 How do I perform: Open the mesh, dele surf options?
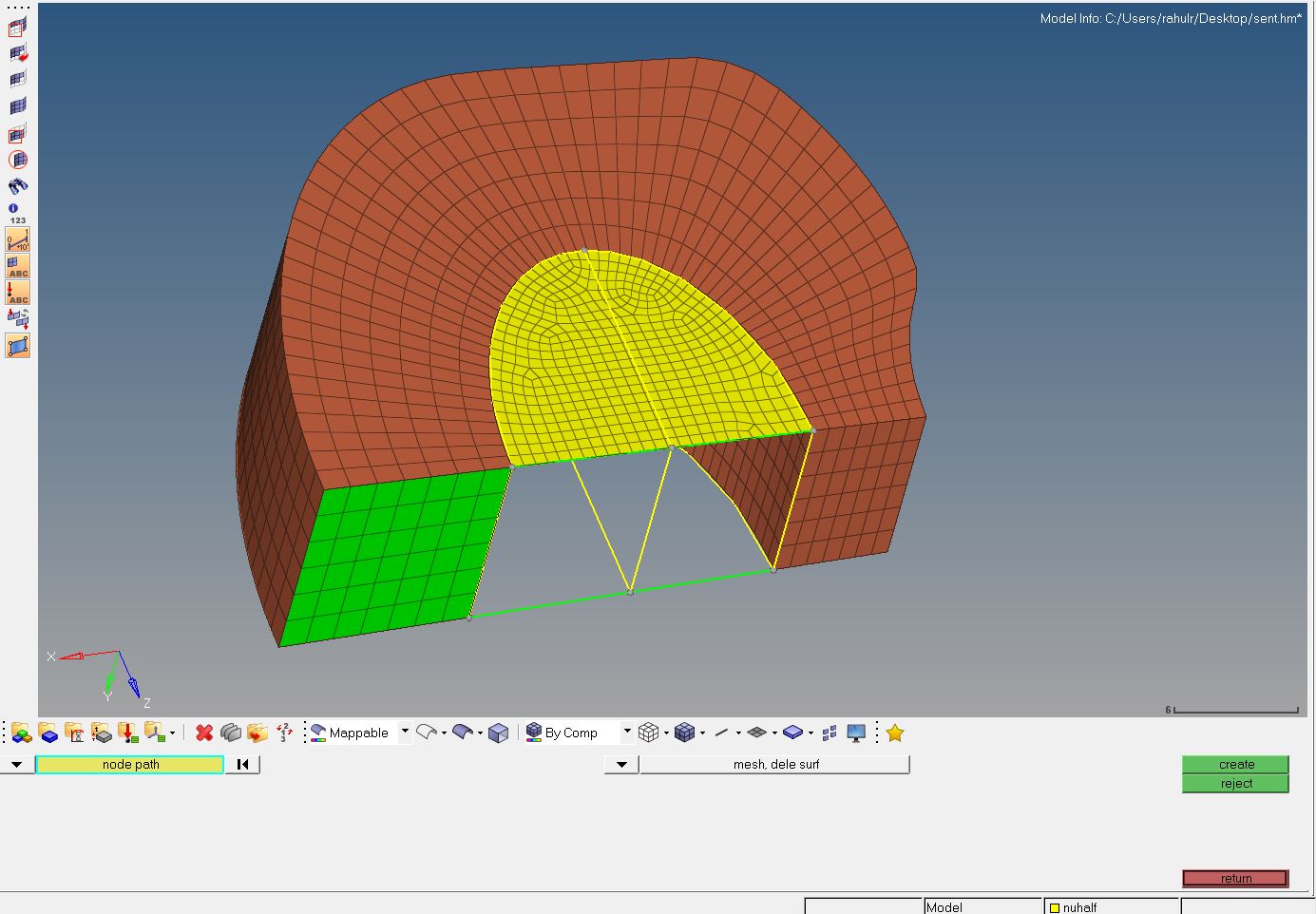774,764
